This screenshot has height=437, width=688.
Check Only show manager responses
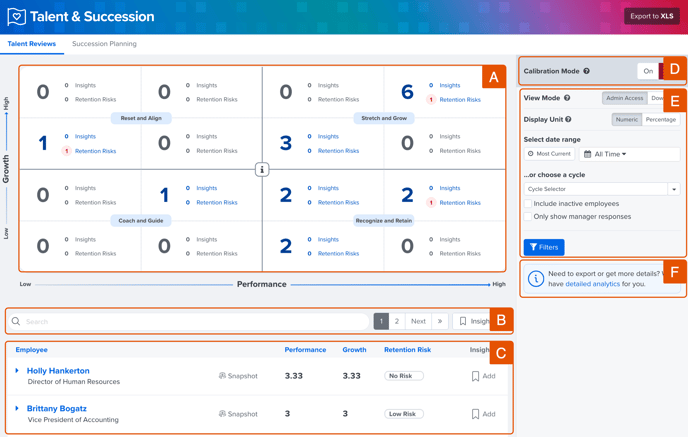(528, 217)
